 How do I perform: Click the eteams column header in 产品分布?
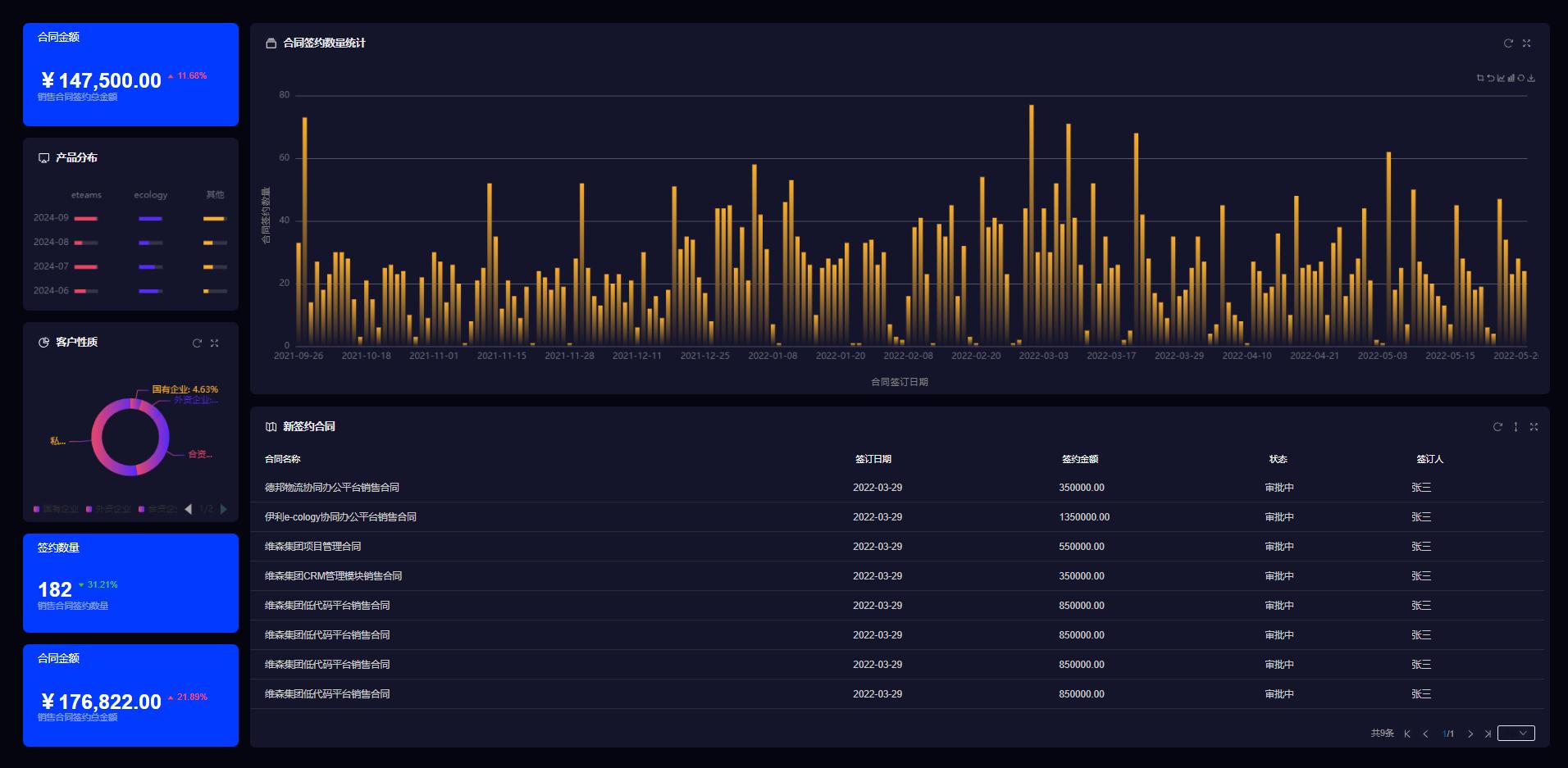(x=86, y=195)
